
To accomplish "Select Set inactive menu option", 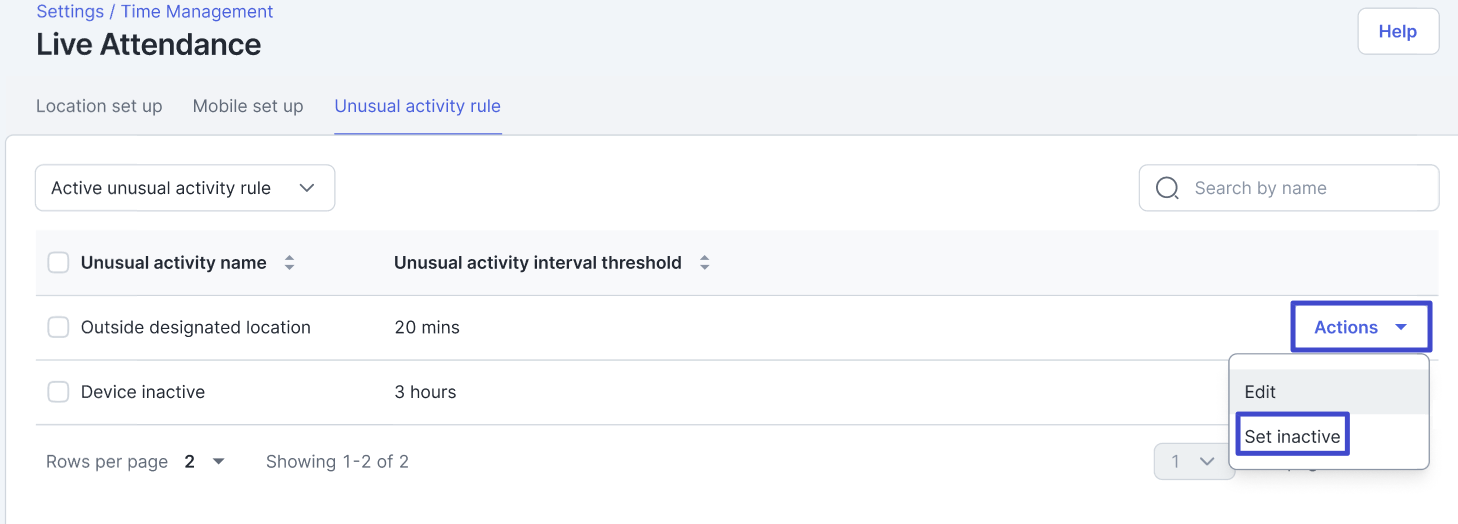I will pos(1292,436).
